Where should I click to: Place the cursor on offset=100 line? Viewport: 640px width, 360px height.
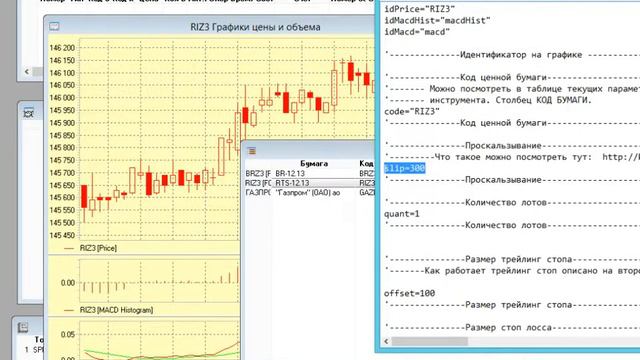coord(409,293)
